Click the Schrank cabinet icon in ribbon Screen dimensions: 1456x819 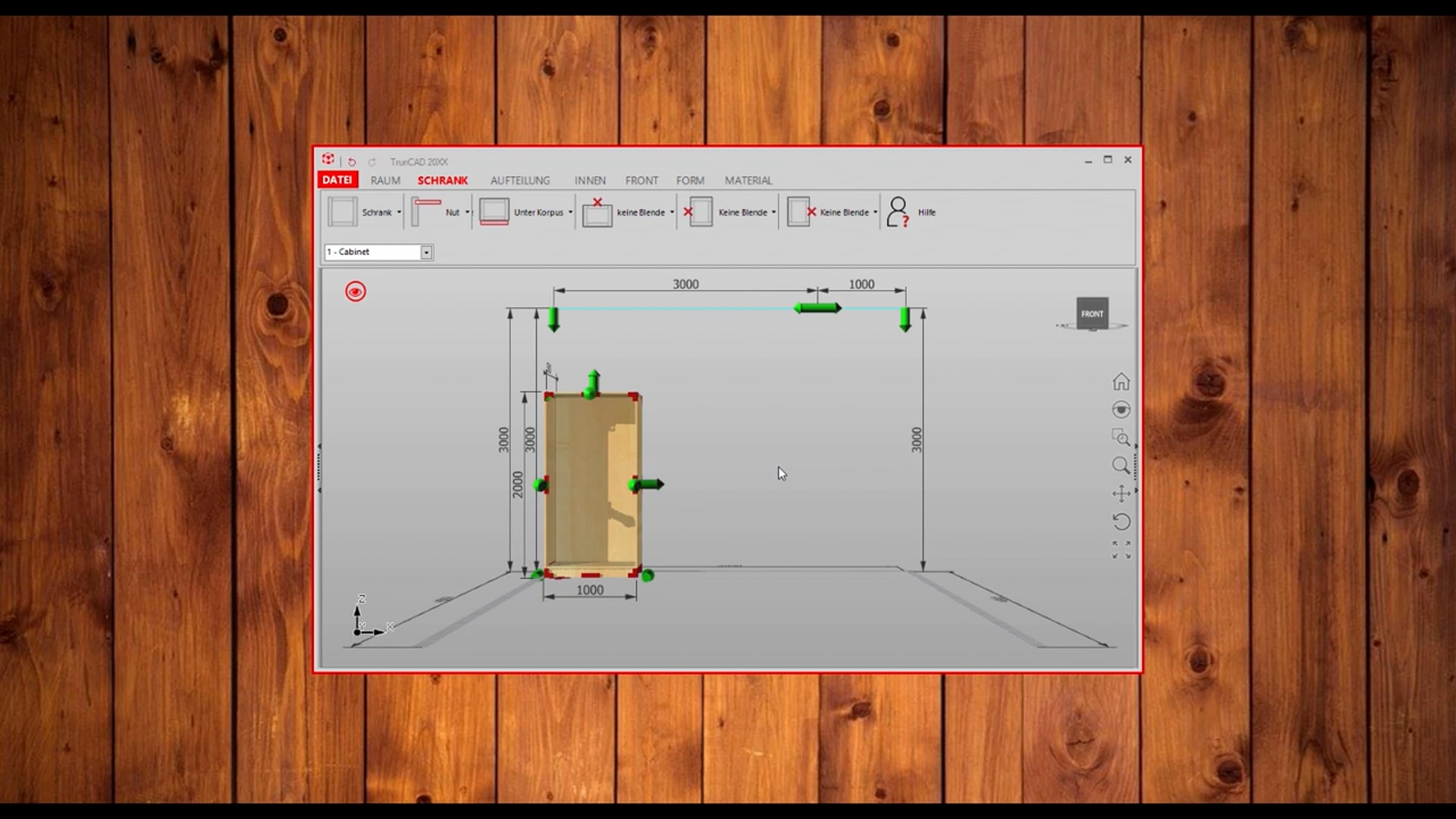pyautogui.click(x=343, y=212)
